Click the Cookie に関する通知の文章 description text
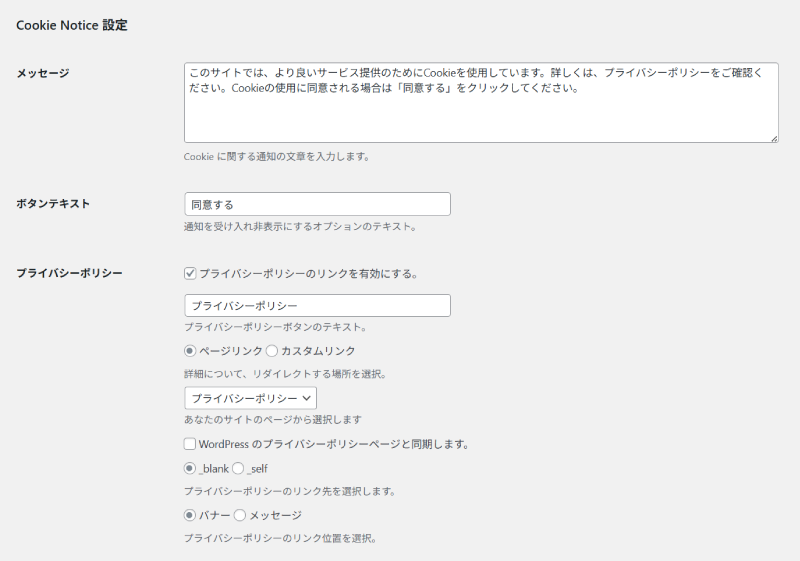The height and width of the screenshot is (561, 800). click(277, 157)
